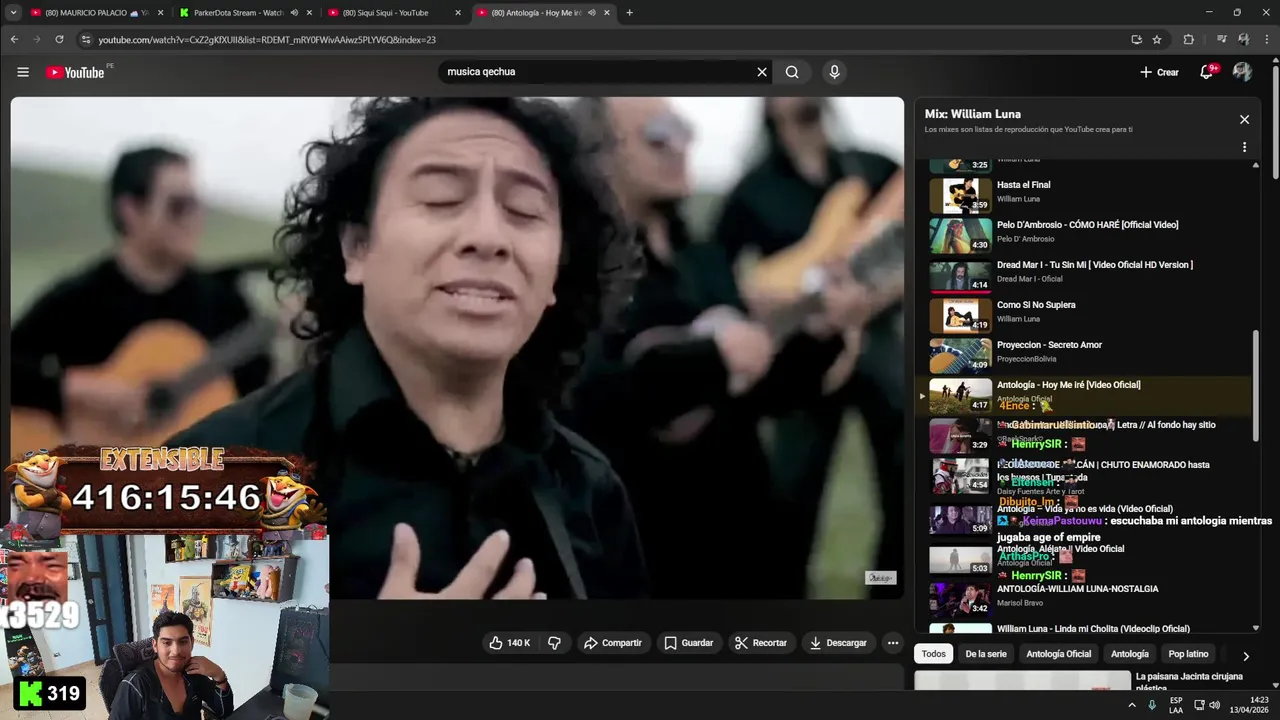Close the Mix: William Luna playlist panel
The image size is (1280, 720).
[1244, 119]
